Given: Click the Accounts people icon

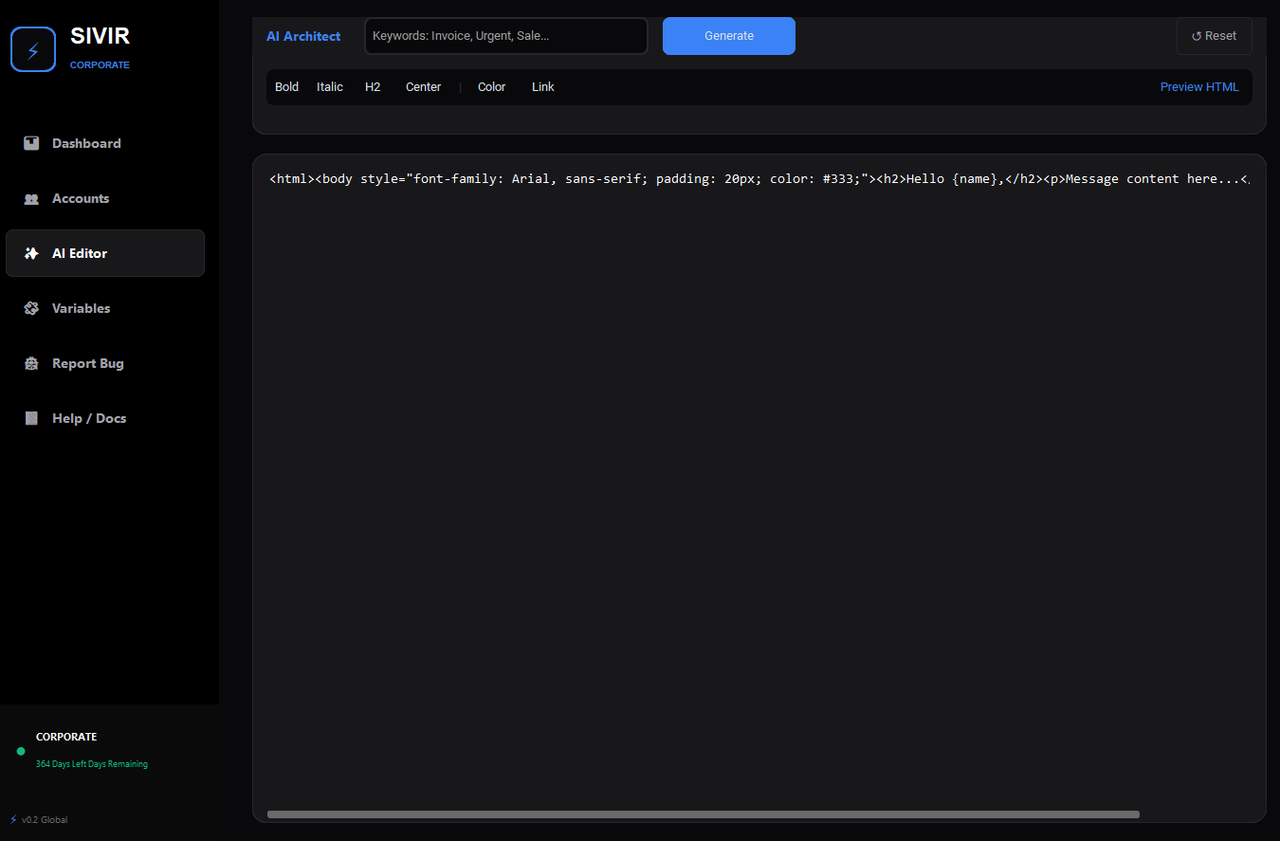Looking at the screenshot, I should click(31, 198).
